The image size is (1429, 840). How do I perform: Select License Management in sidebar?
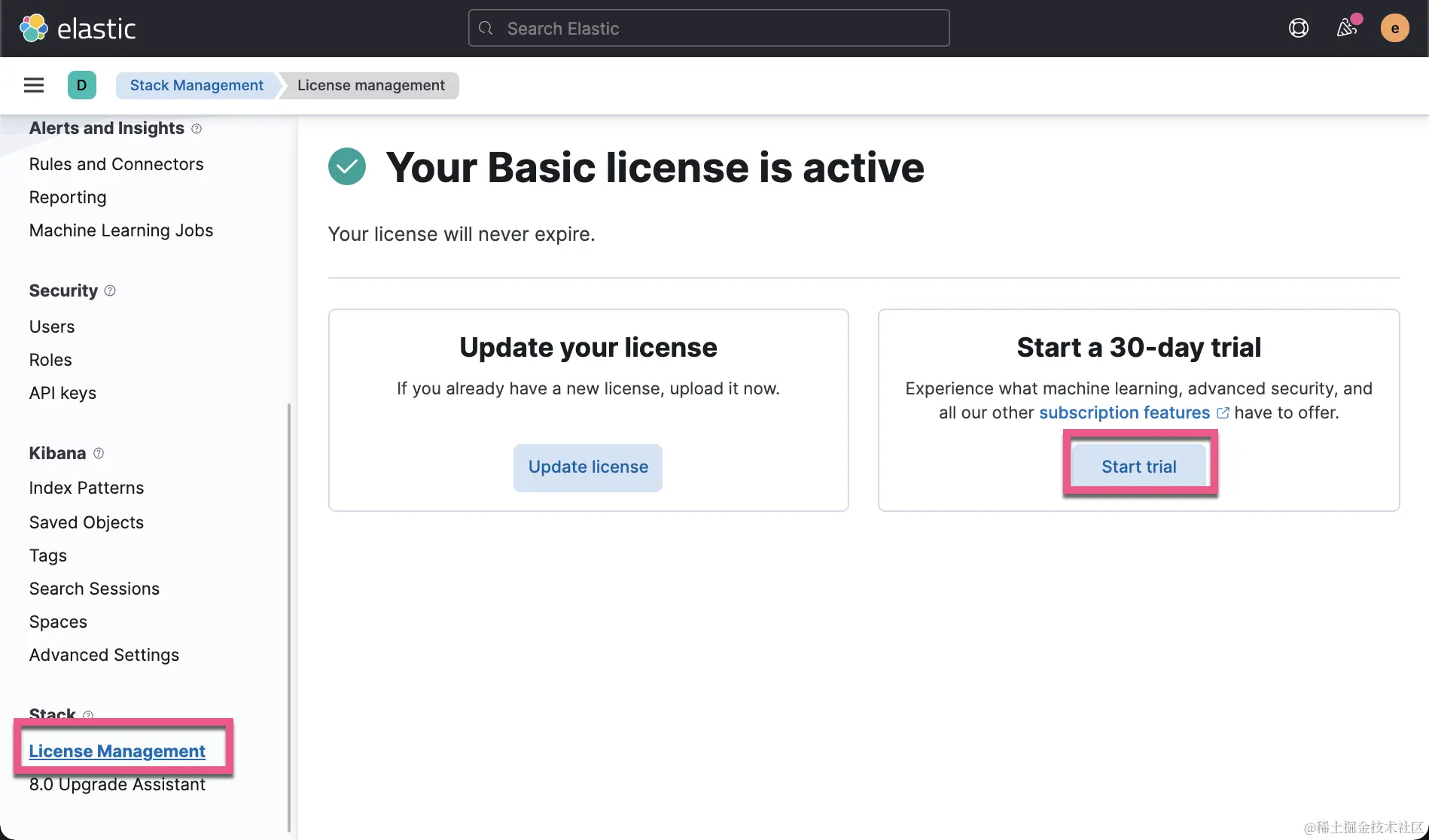(117, 751)
